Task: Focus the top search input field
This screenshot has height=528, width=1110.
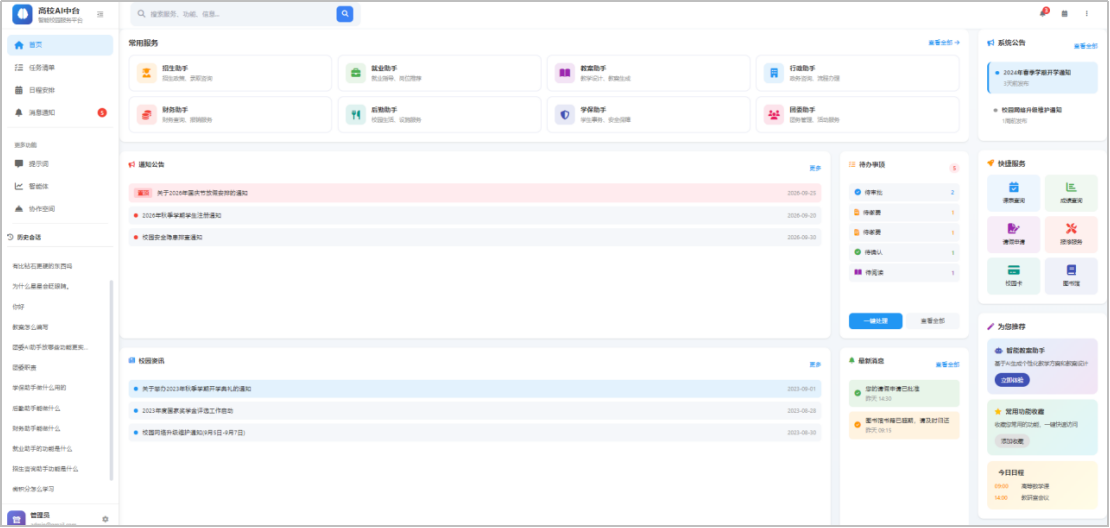Action: pos(241,13)
